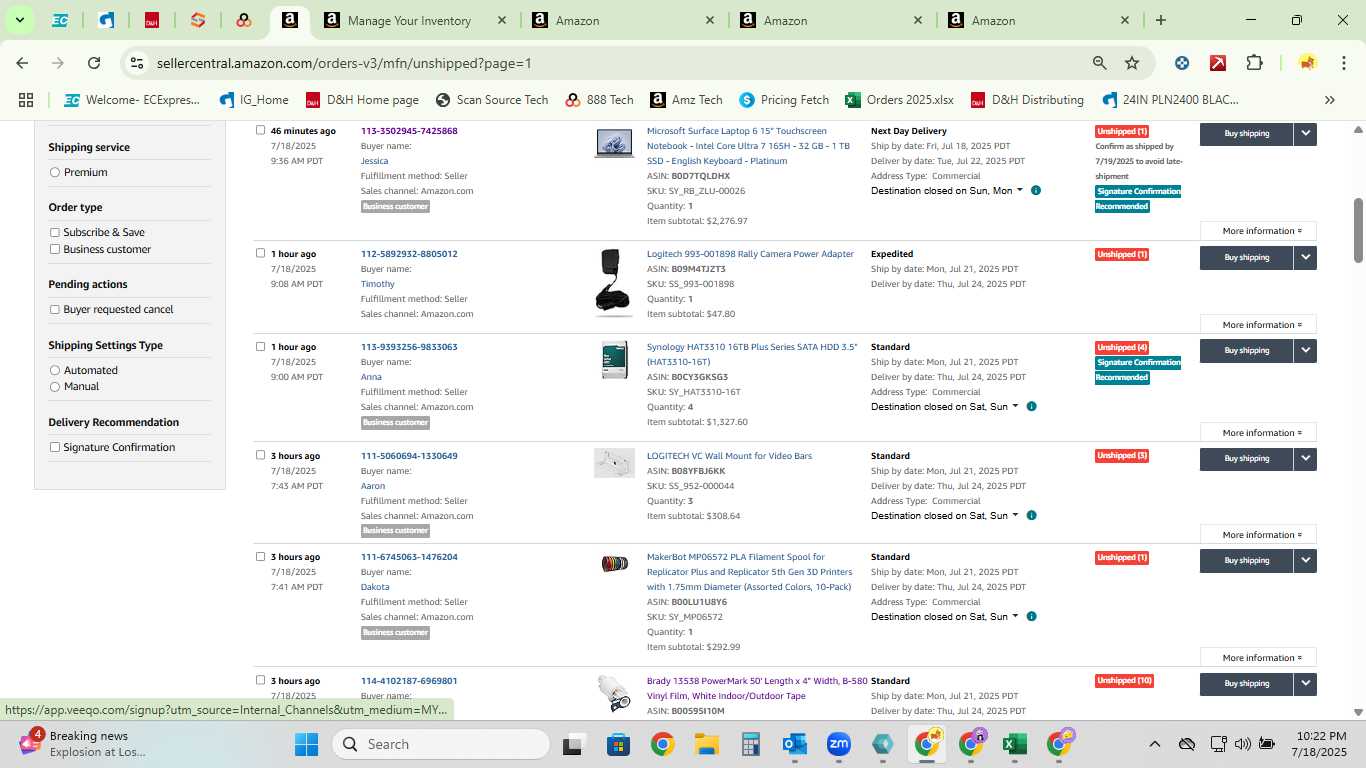Click Buy shipping for order 111-5060694-1330649

(x=1246, y=458)
